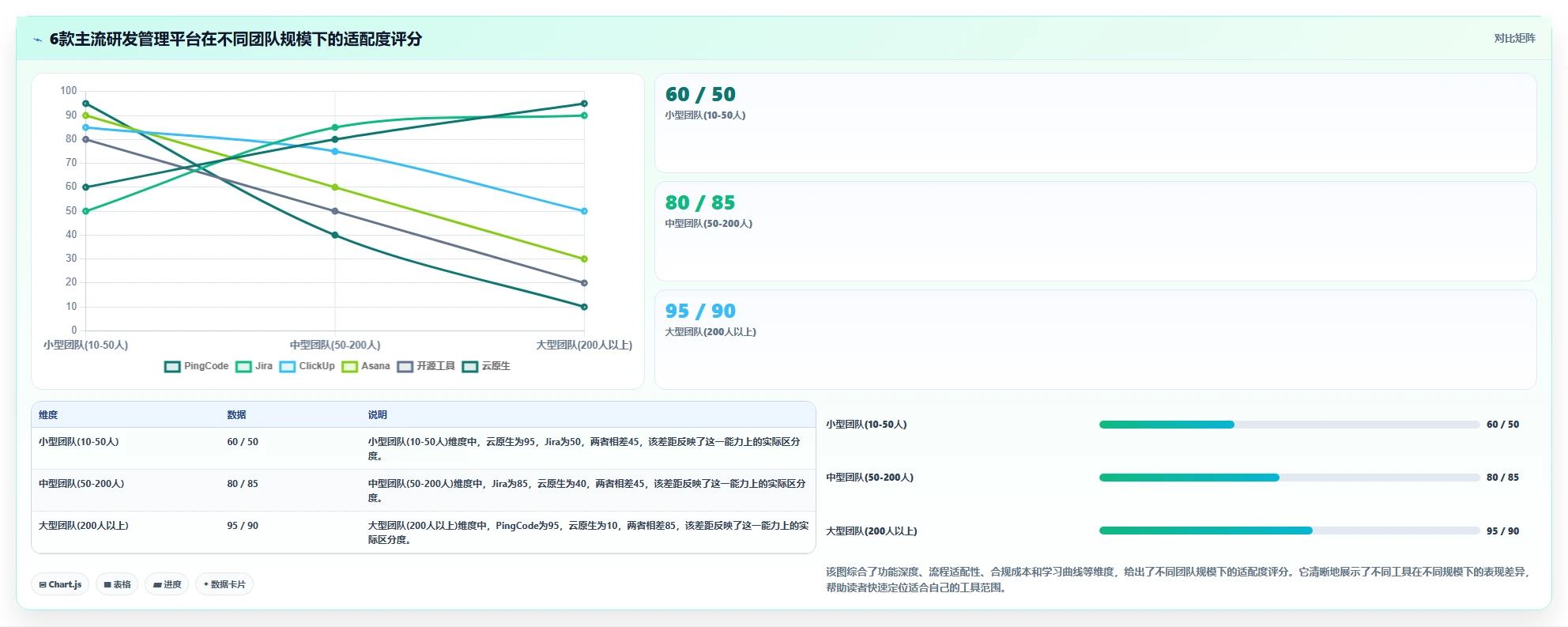Toggle the 云原生 series in the chart legend

[x=487, y=366]
